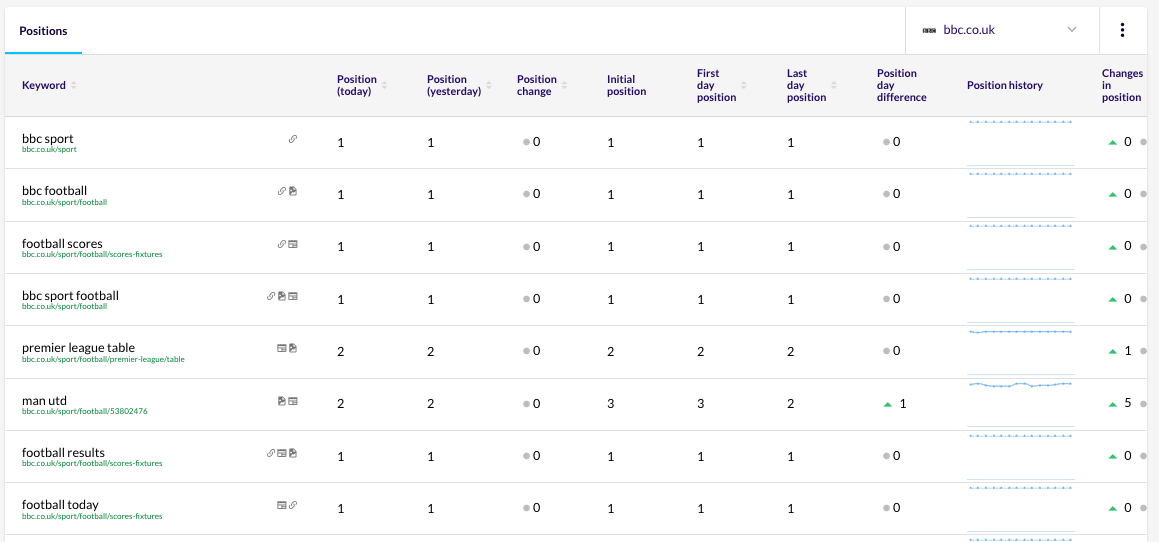Image resolution: width=1159 pixels, height=542 pixels.
Task: Select the Positions tab
Action: coord(43,31)
